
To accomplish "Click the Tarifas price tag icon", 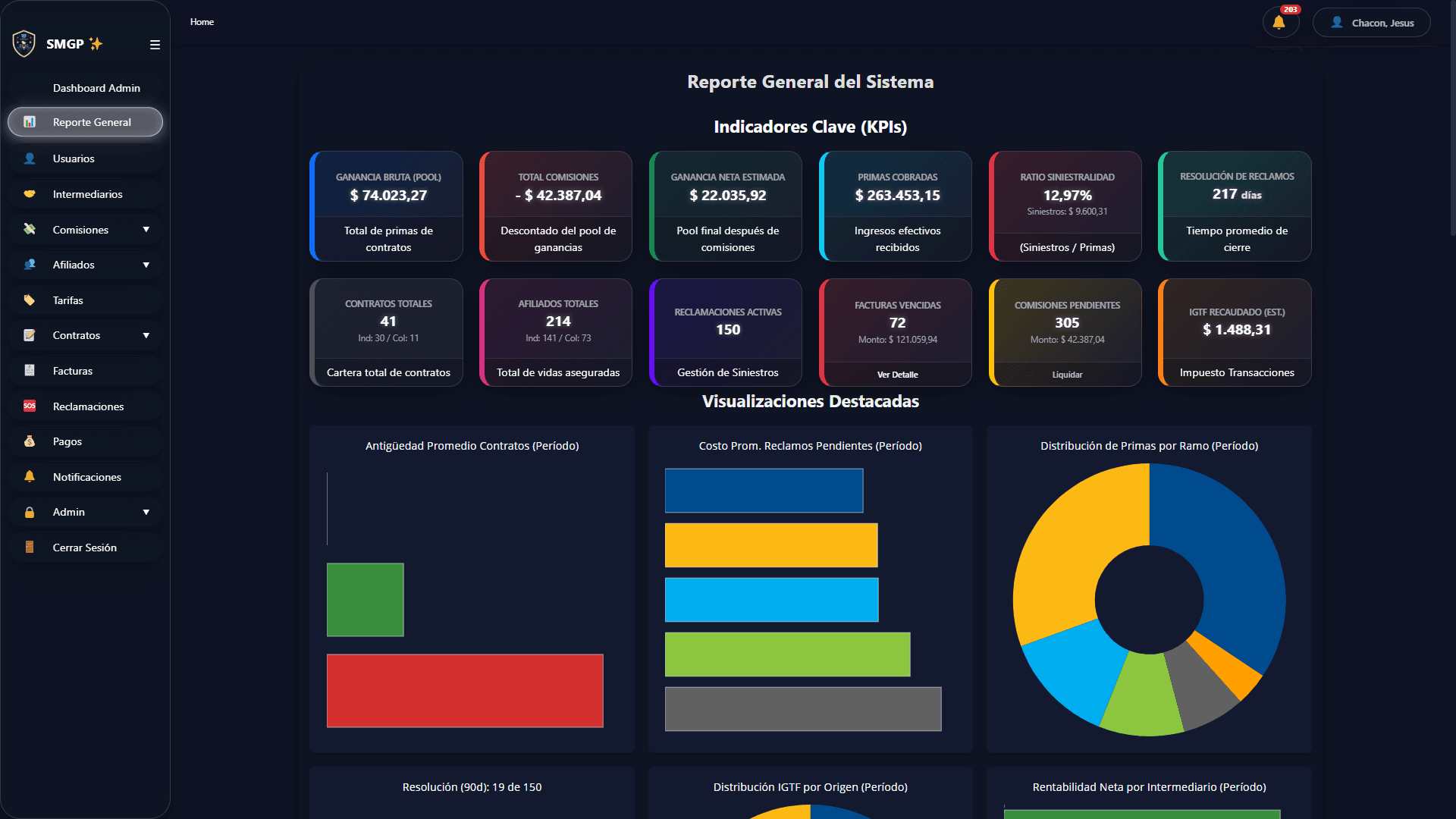I will click(29, 300).
